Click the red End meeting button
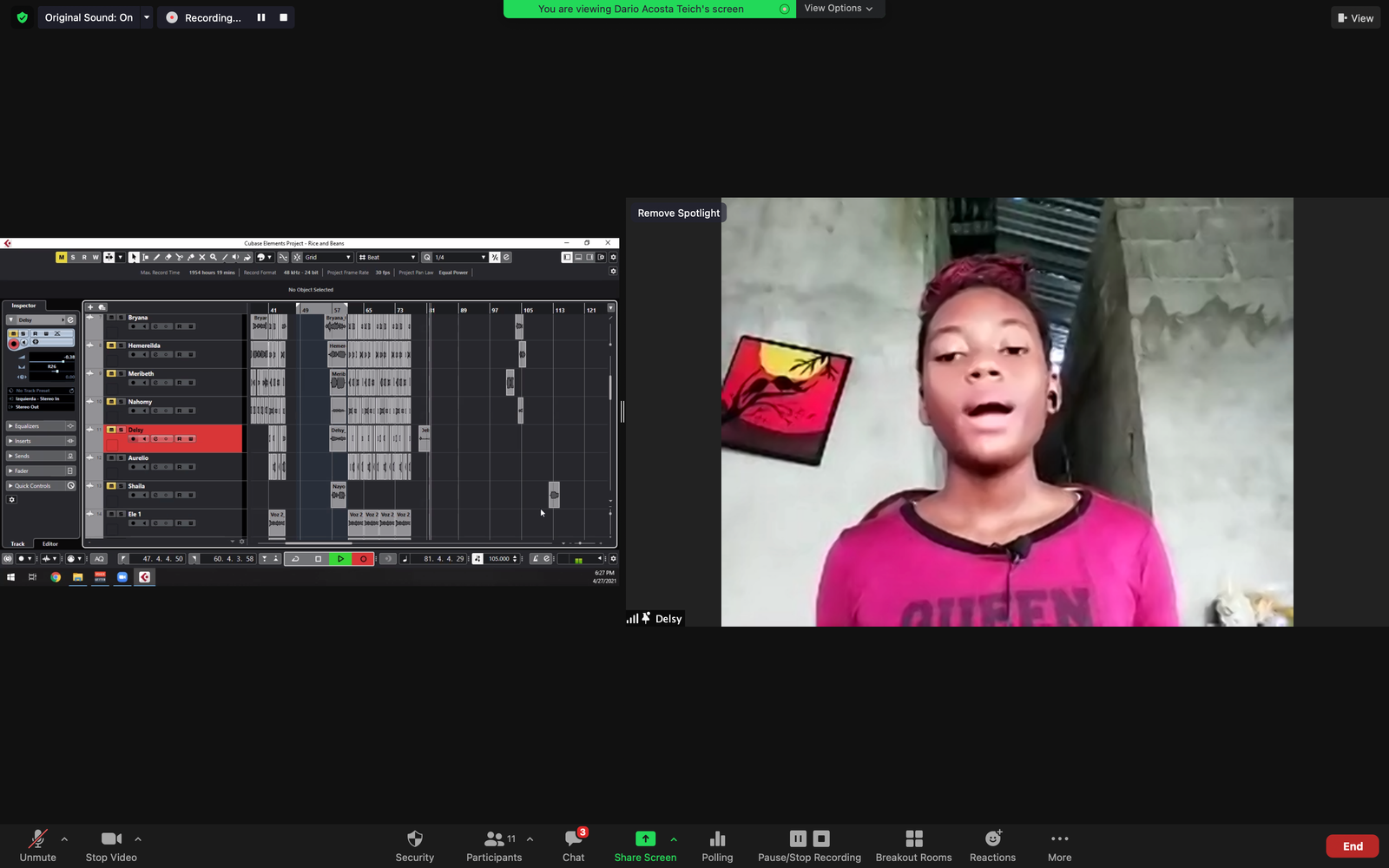This screenshot has width=1389, height=868. (1352, 846)
